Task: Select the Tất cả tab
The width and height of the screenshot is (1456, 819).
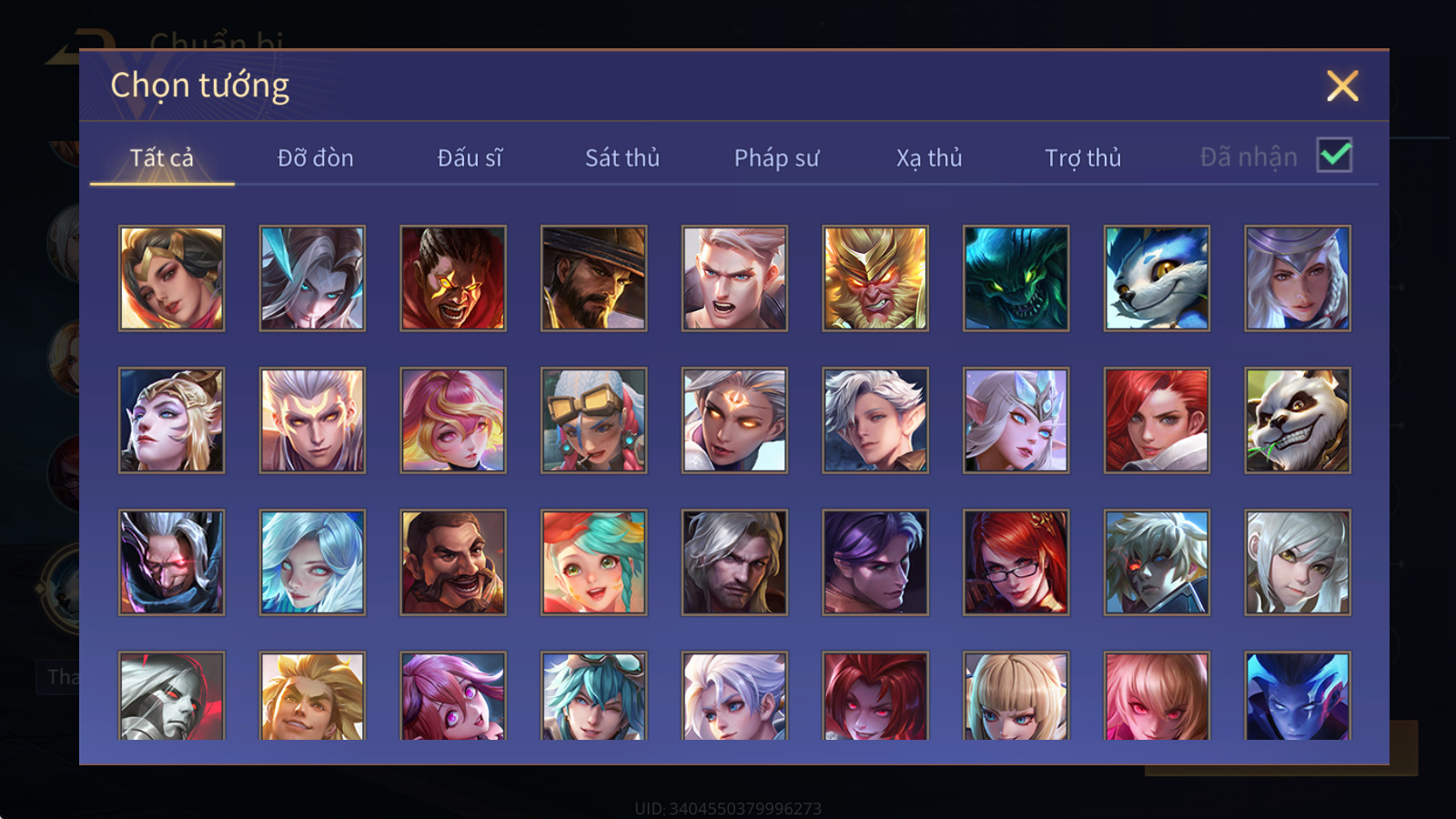Action: [162, 158]
